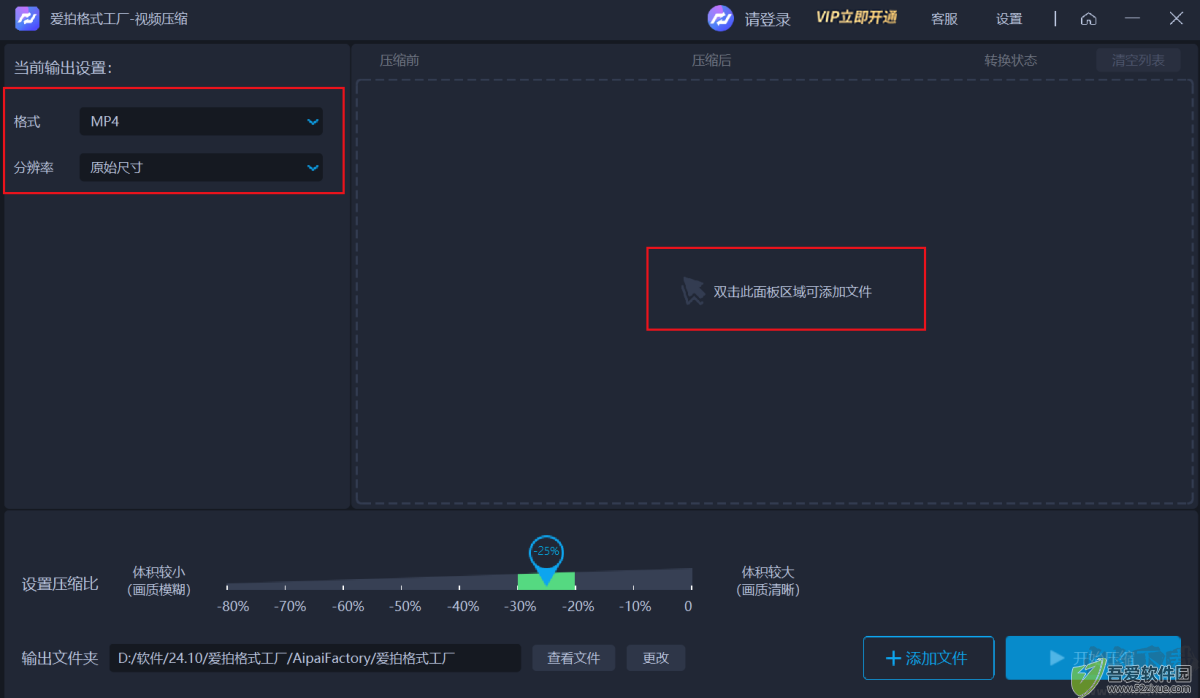Click the 体积较小 label
This screenshot has height=698, width=1200.
[158, 572]
